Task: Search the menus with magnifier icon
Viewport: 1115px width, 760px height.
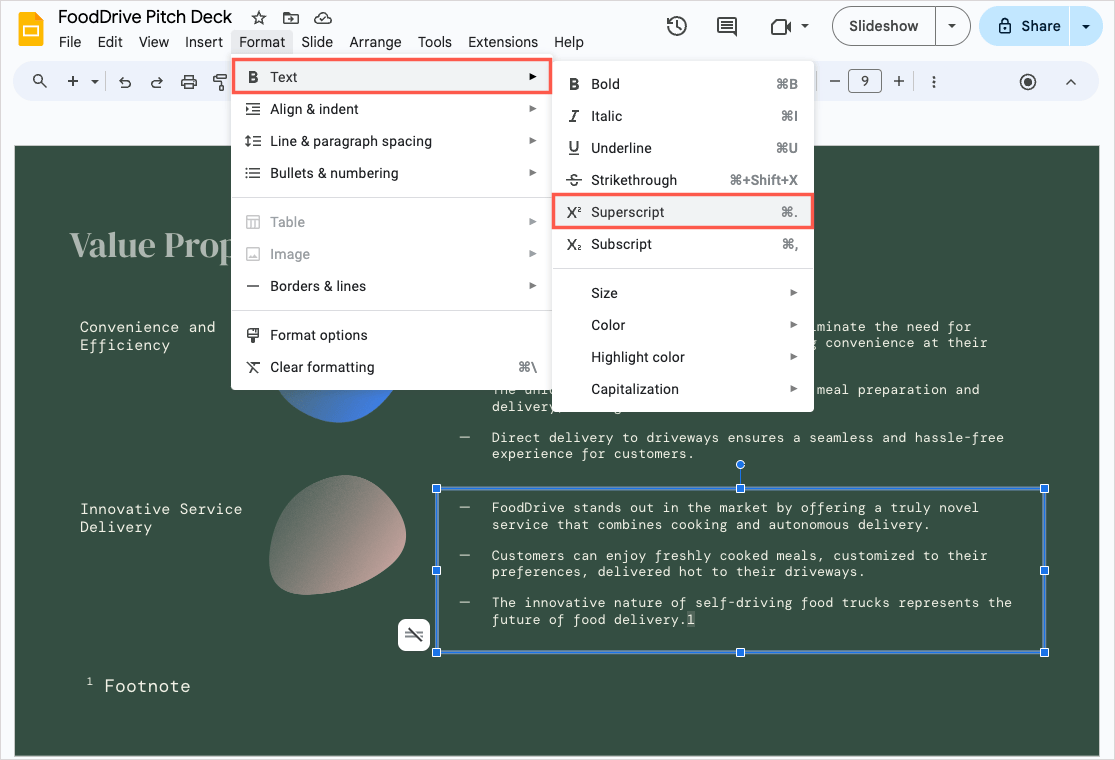Action: pyautogui.click(x=40, y=81)
